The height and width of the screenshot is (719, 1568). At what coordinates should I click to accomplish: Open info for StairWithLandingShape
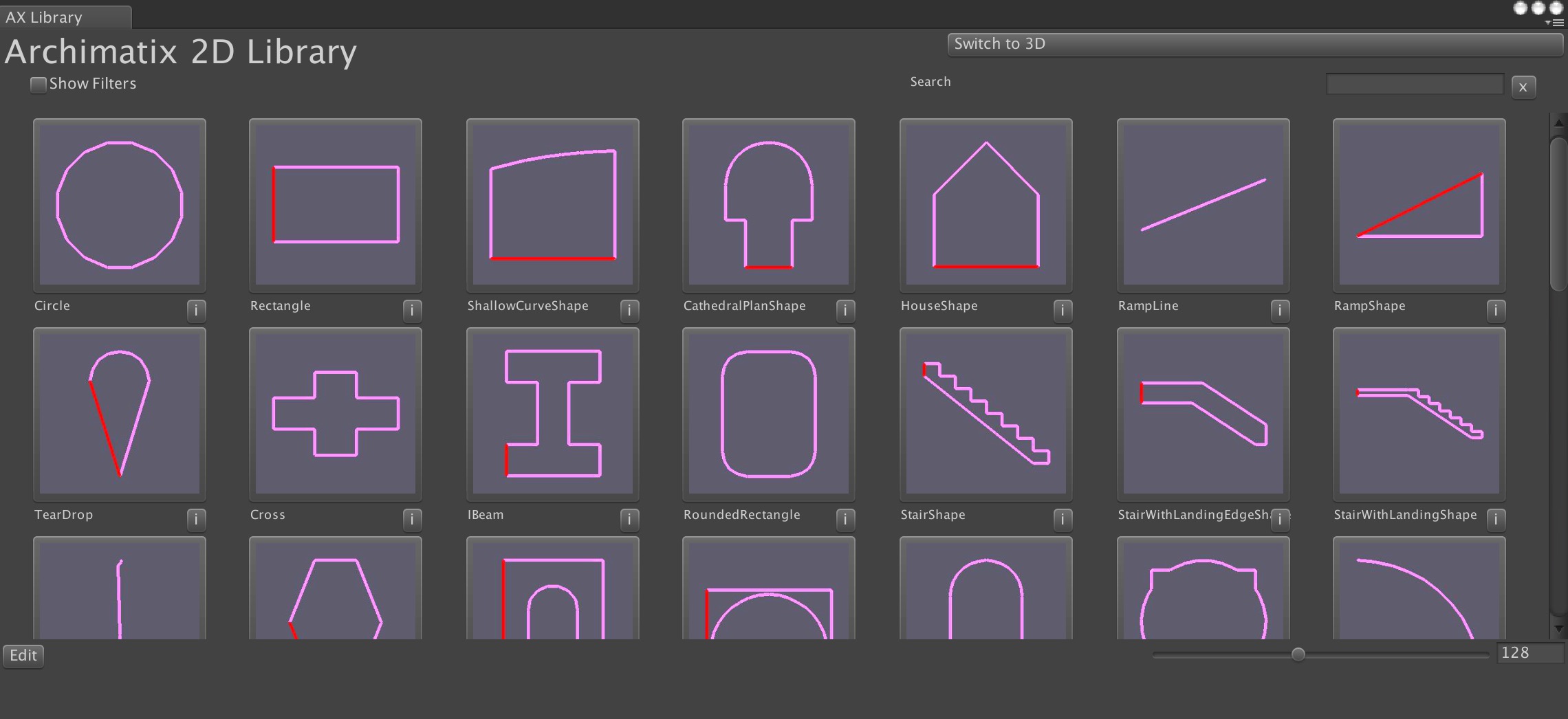(1496, 520)
